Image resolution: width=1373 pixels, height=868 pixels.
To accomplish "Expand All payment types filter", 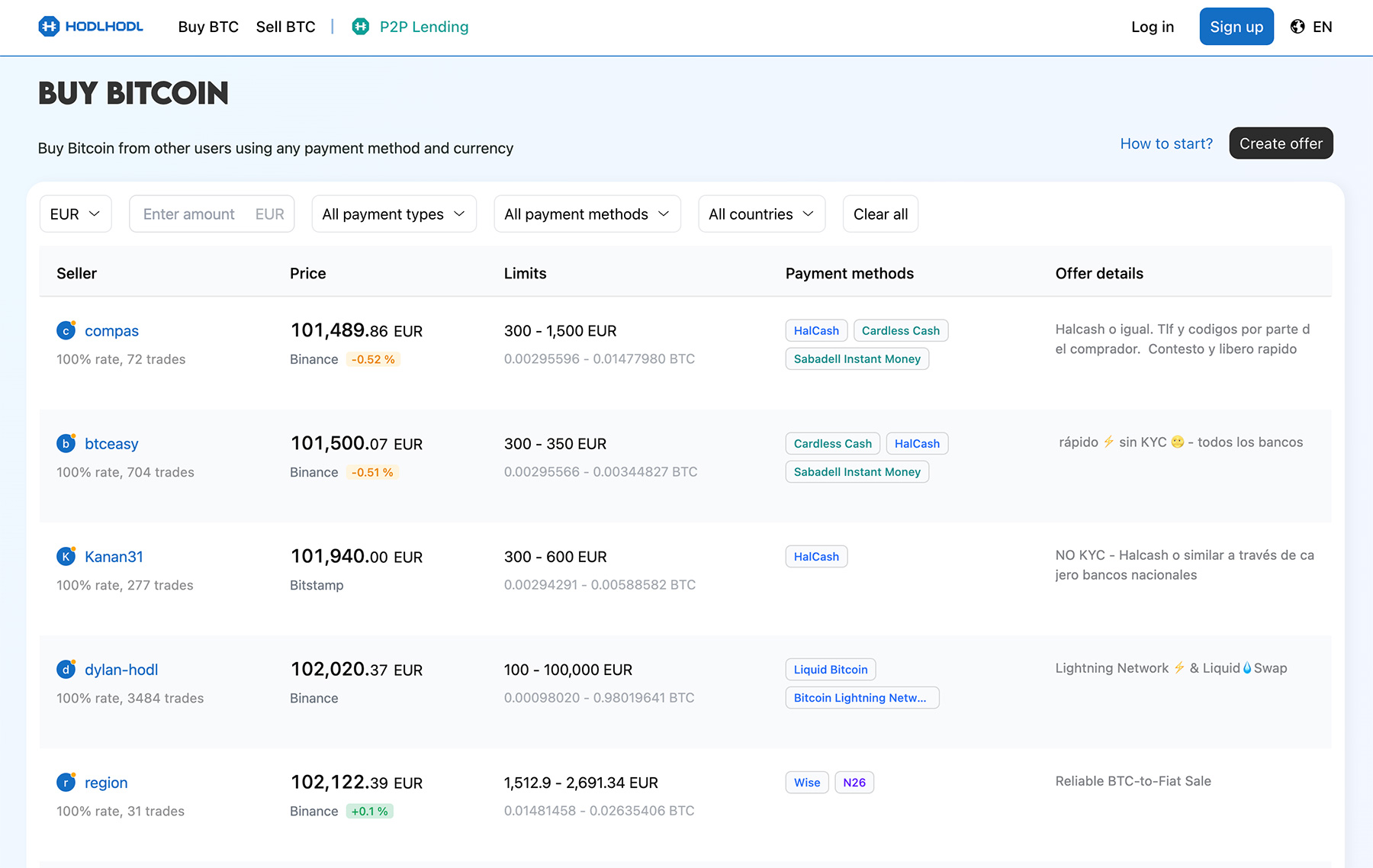I will point(394,214).
